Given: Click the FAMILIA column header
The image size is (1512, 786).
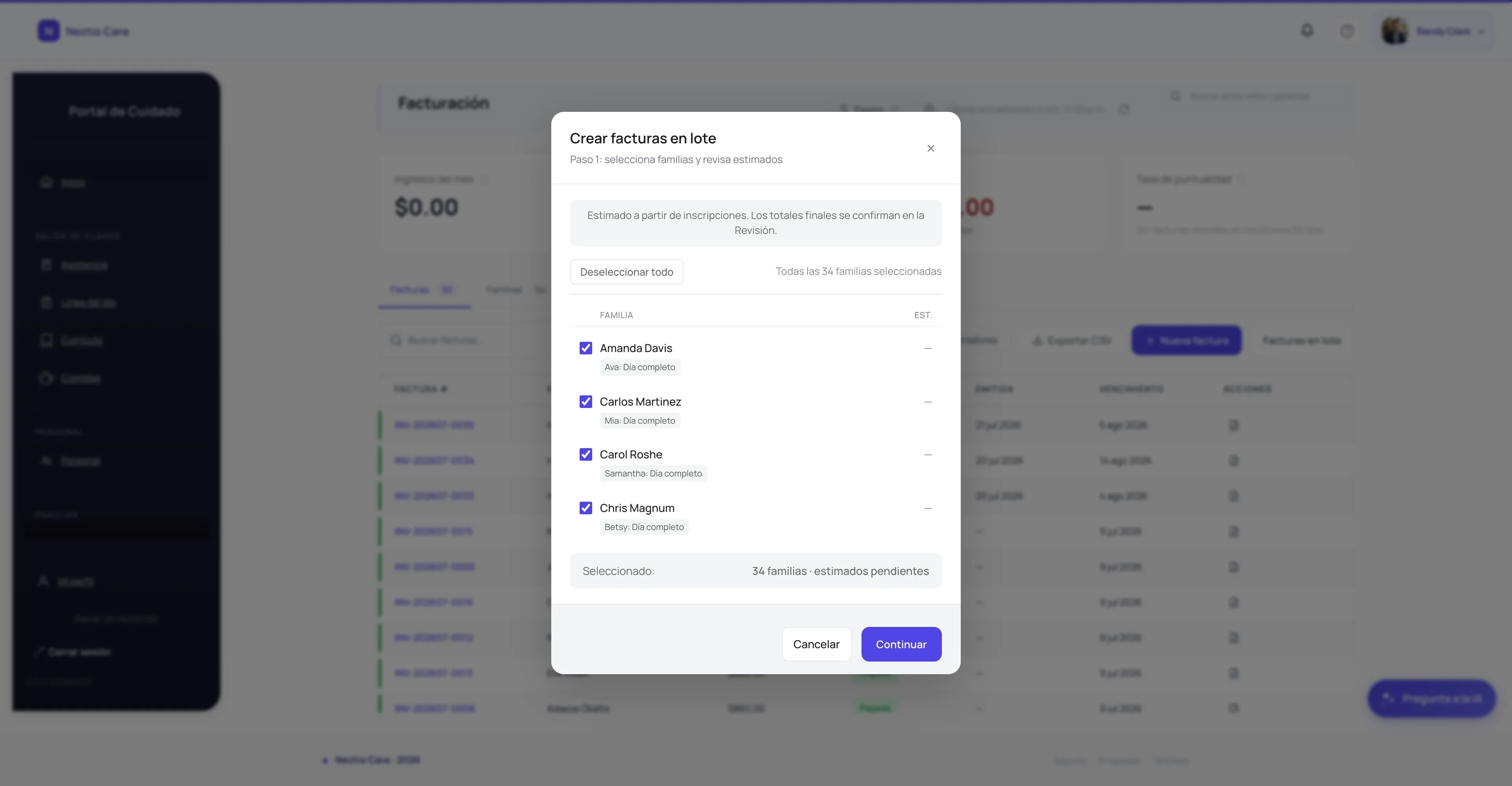Looking at the screenshot, I should (x=616, y=315).
